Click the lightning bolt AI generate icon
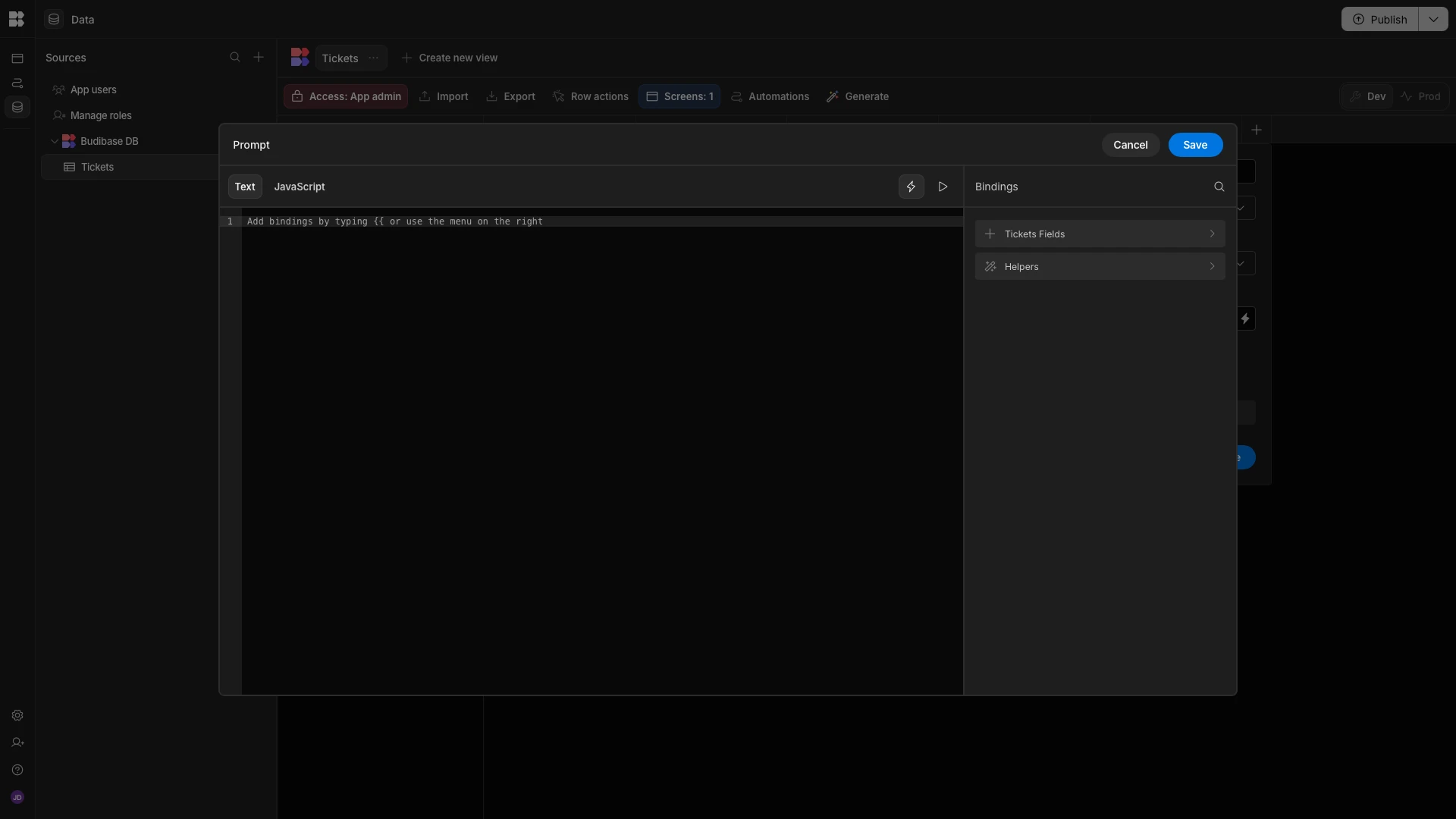This screenshot has height=819, width=1456. point(911,187)
